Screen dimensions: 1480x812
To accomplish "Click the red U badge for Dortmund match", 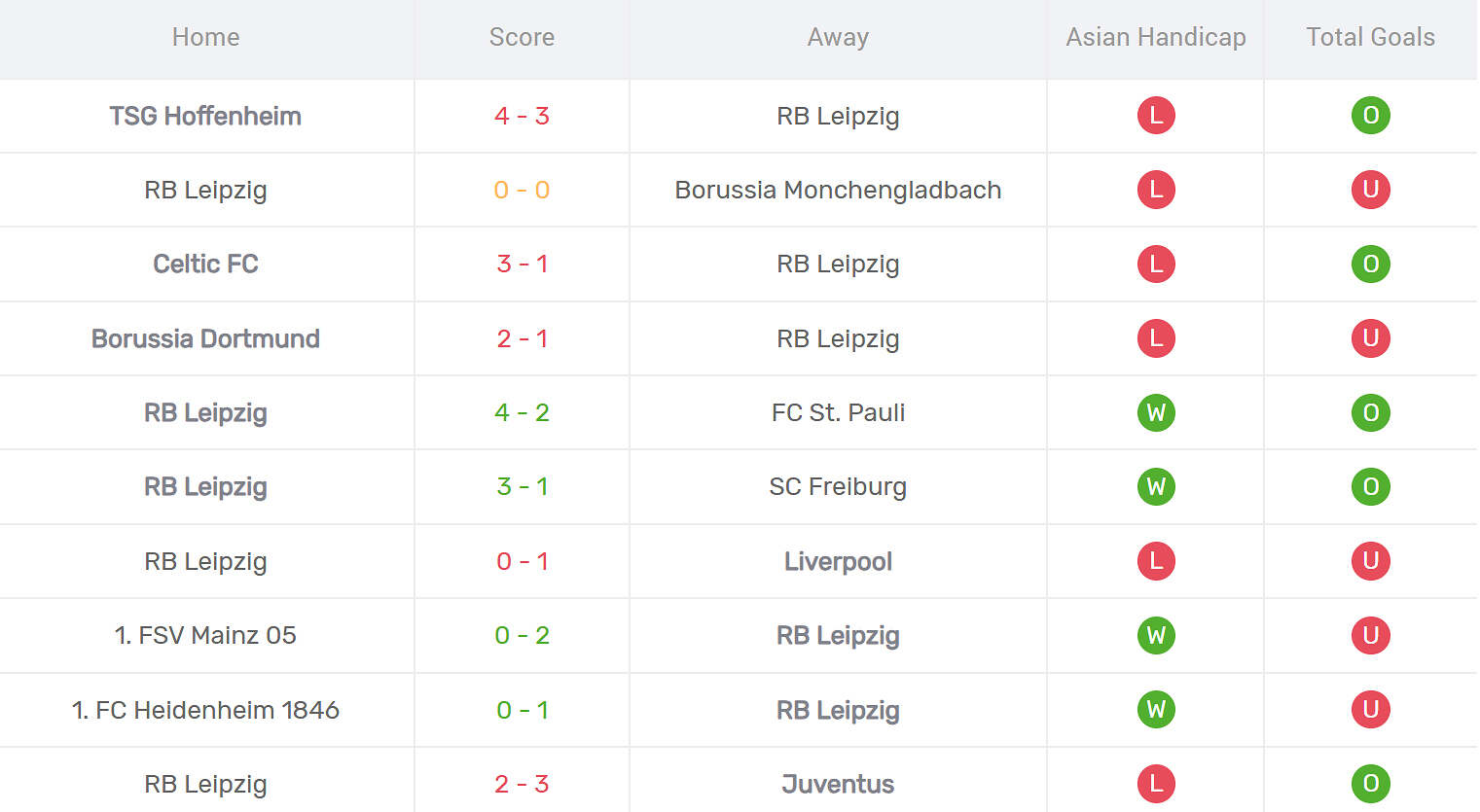I will point(1370,338).
